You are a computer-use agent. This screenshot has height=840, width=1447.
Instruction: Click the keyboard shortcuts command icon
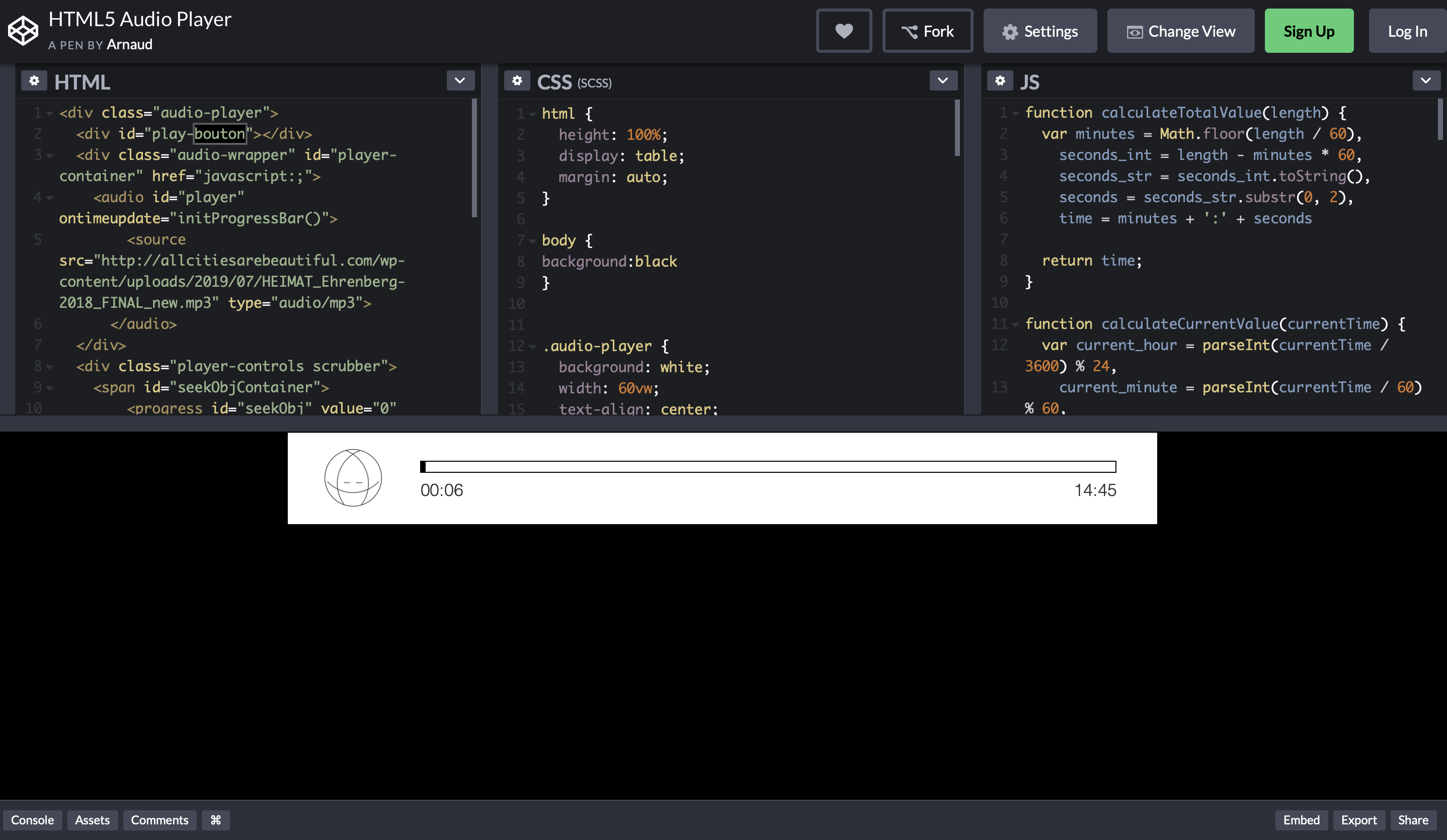tap(215, 820)
